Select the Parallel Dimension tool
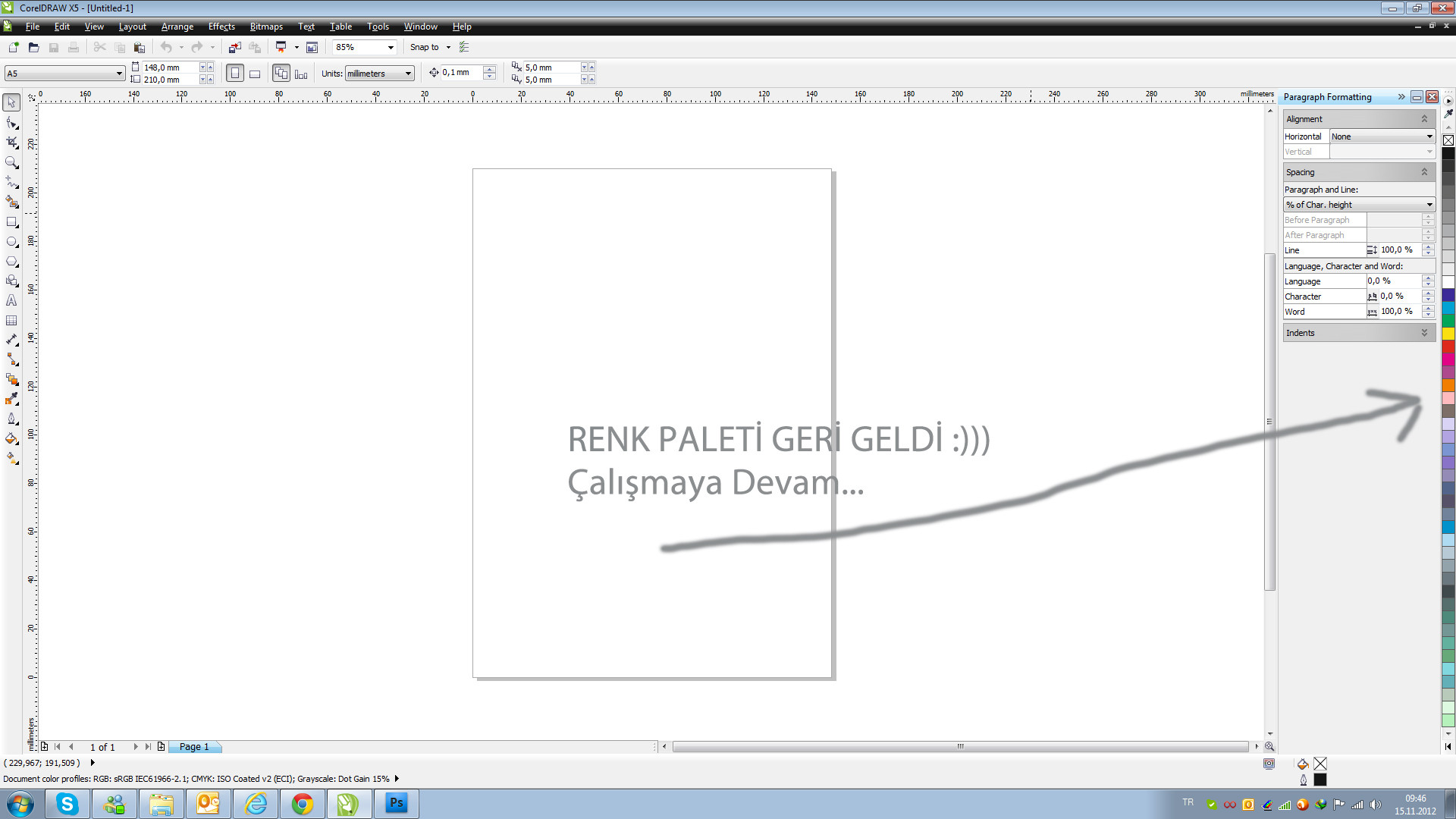 coord(11,340)
